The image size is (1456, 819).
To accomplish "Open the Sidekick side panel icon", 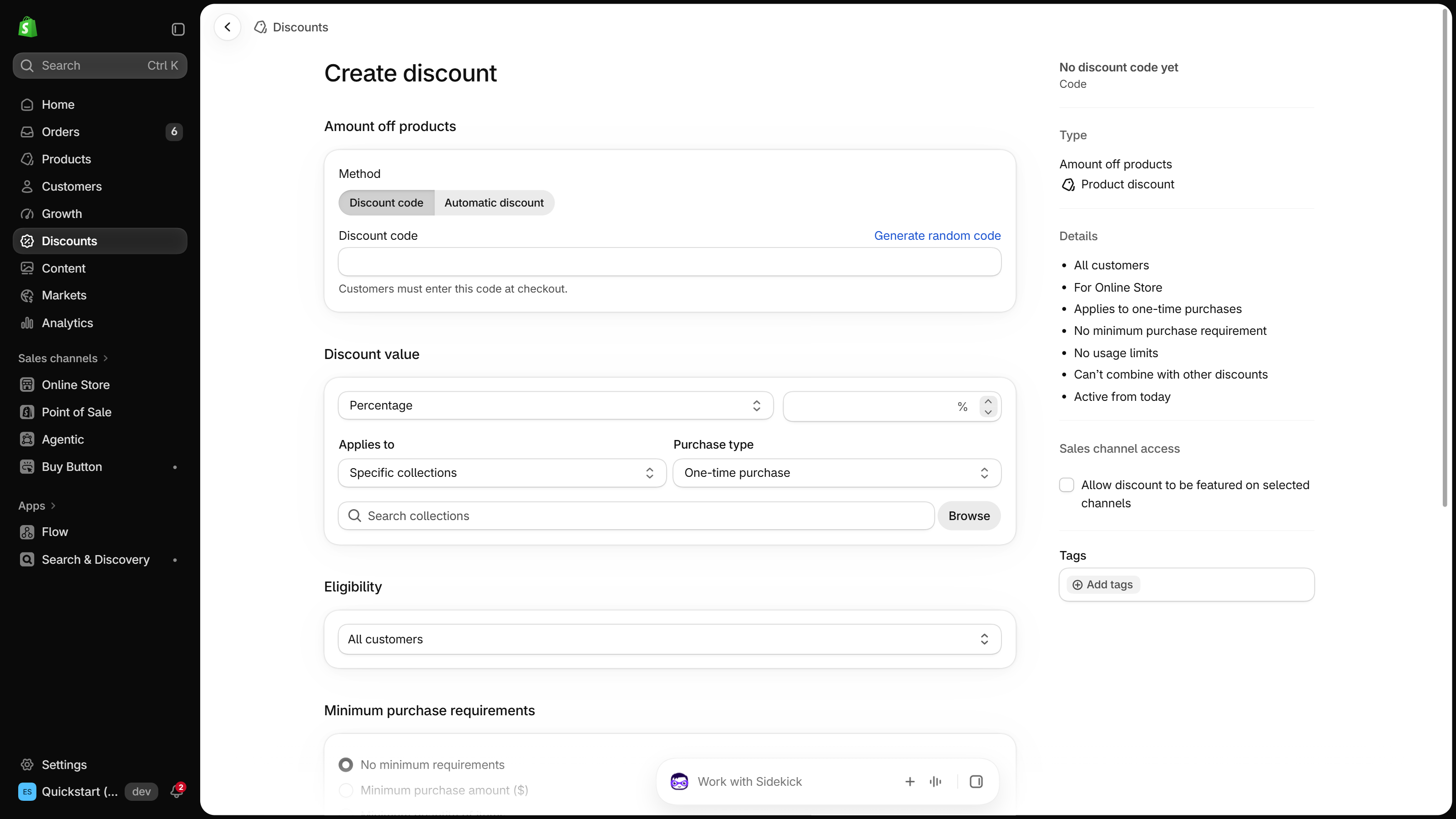I will point(976,781).
